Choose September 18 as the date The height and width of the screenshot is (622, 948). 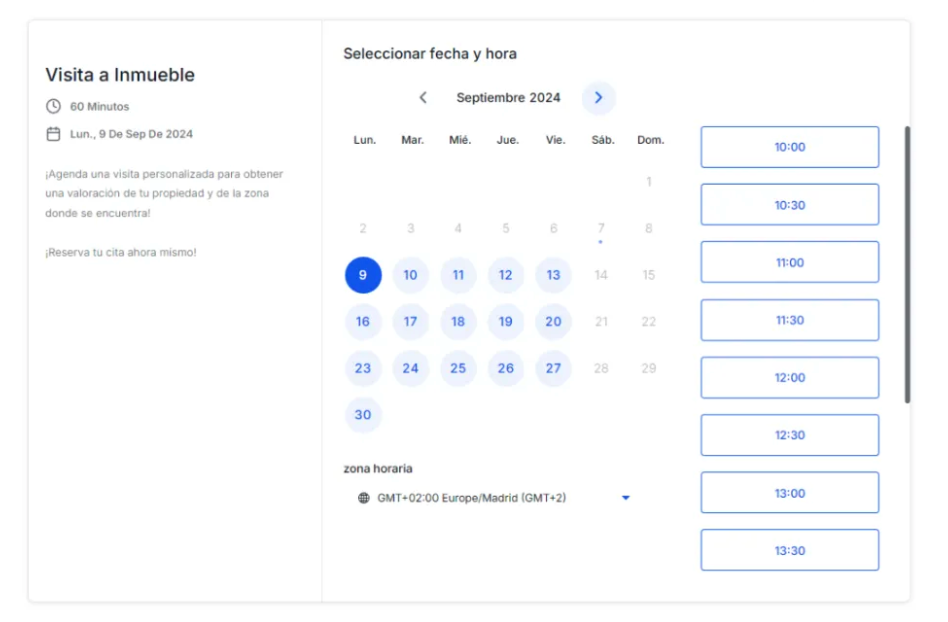click(458, 322)
